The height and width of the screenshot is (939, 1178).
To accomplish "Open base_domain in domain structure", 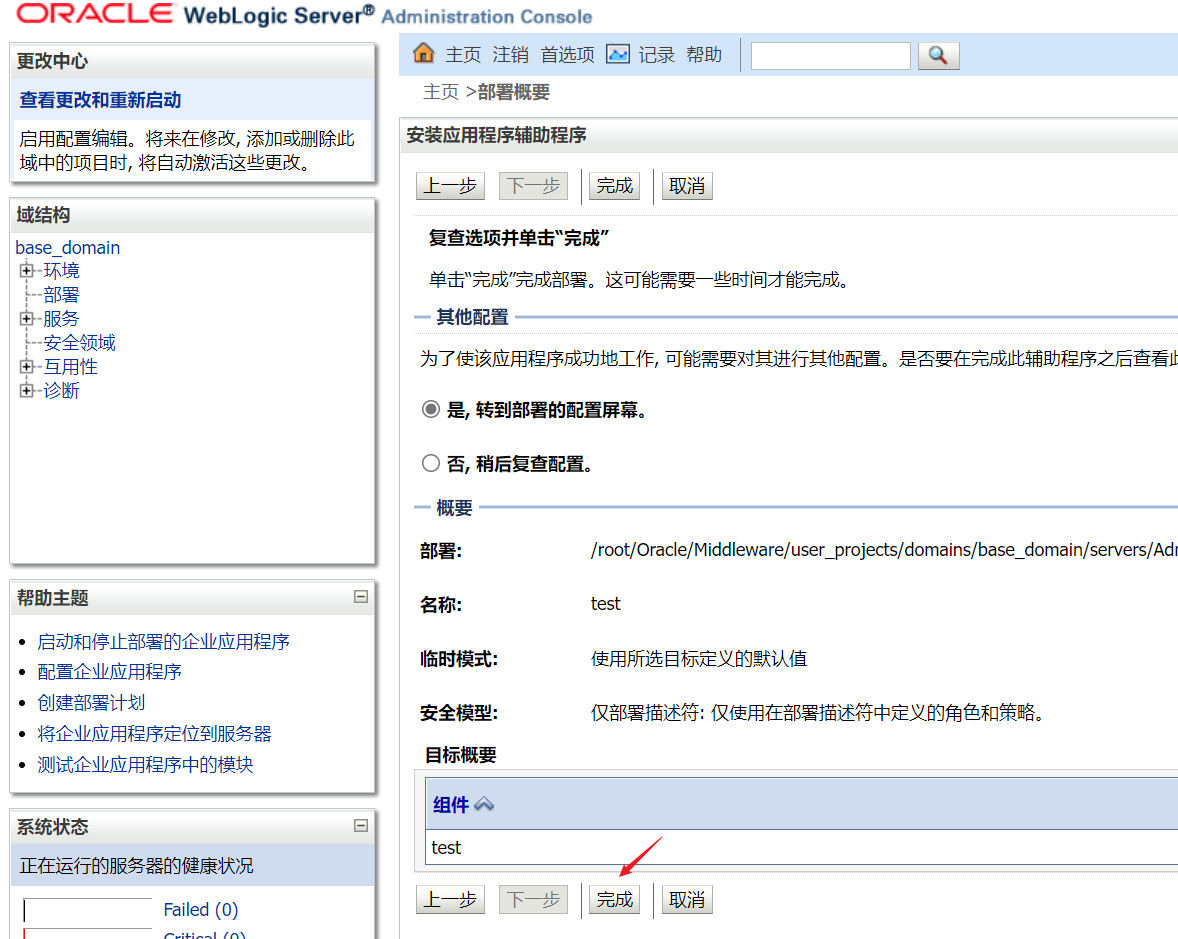I will [68, 247].
